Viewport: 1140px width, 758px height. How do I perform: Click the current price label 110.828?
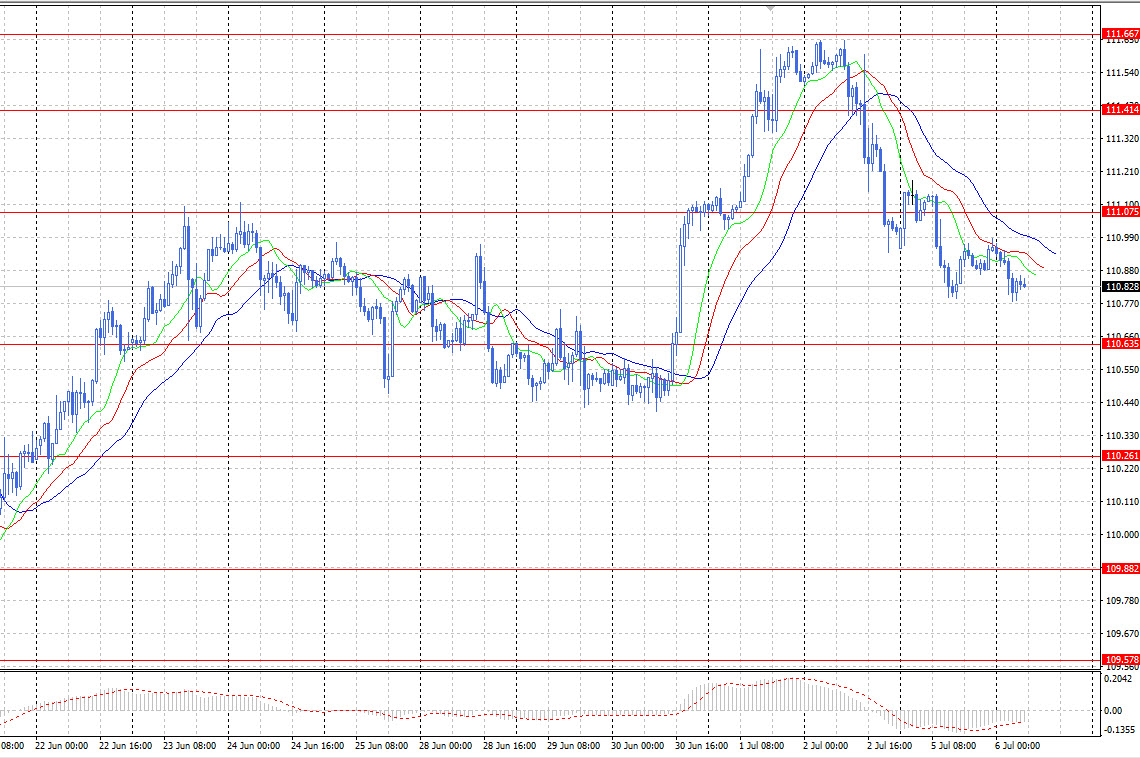(1121, 287)
